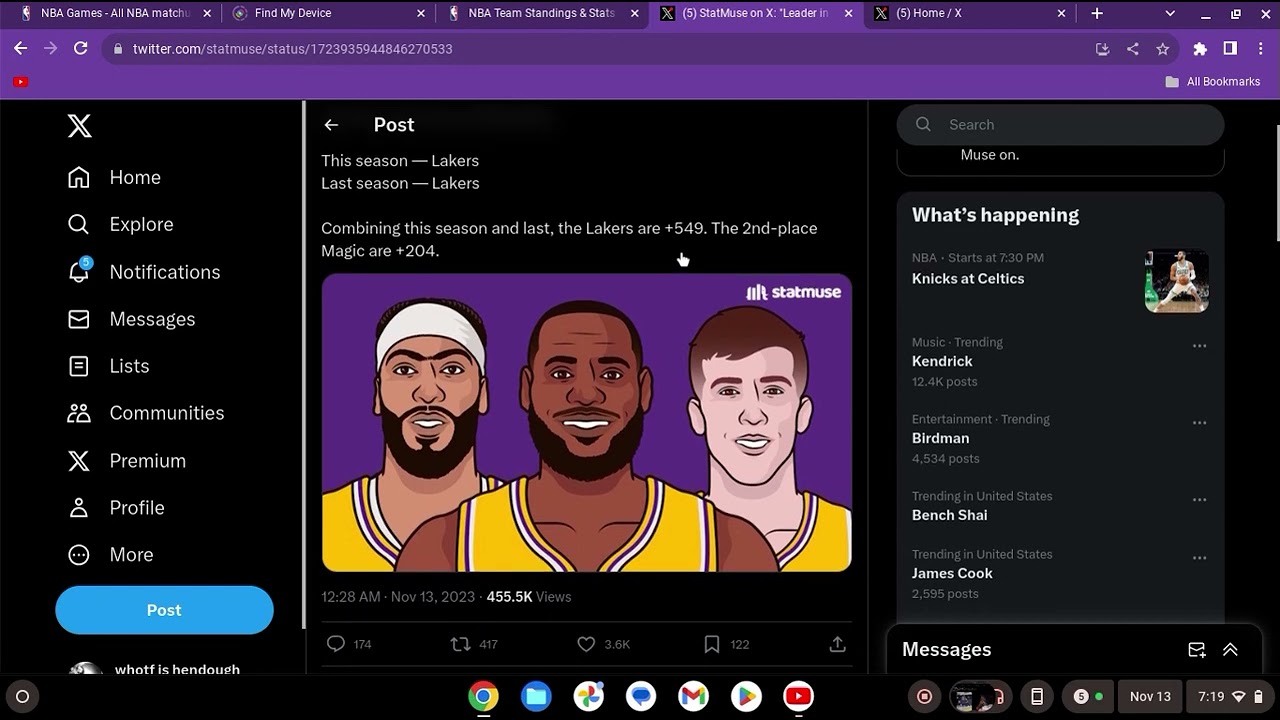This screenshot has width=1280, height=720.
Task: Open more options for James Cook trend
Action: (1199, 558)
